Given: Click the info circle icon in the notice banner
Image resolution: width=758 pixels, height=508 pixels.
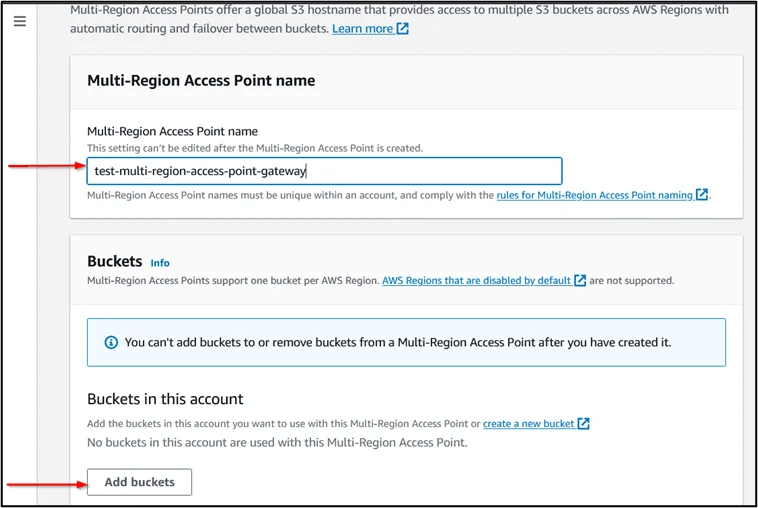Looking at the screenshot, I should pos(111,342).
